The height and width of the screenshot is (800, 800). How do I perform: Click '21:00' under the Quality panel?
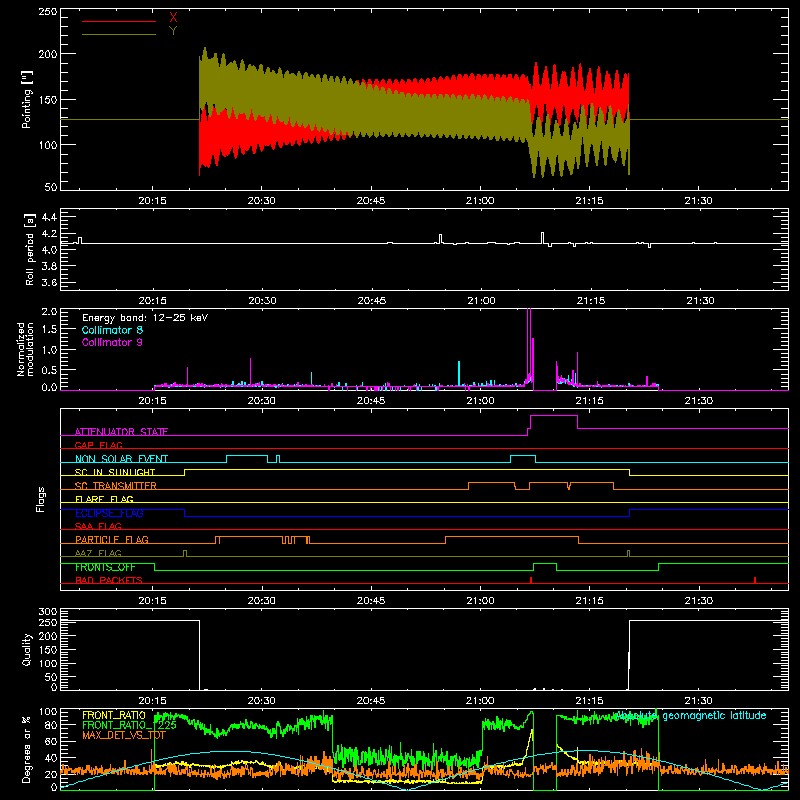480,701
